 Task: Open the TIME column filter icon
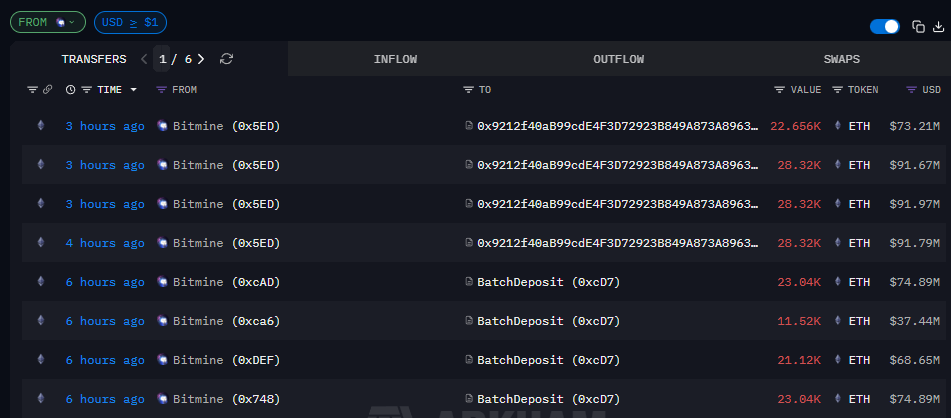tap(87, 90)
